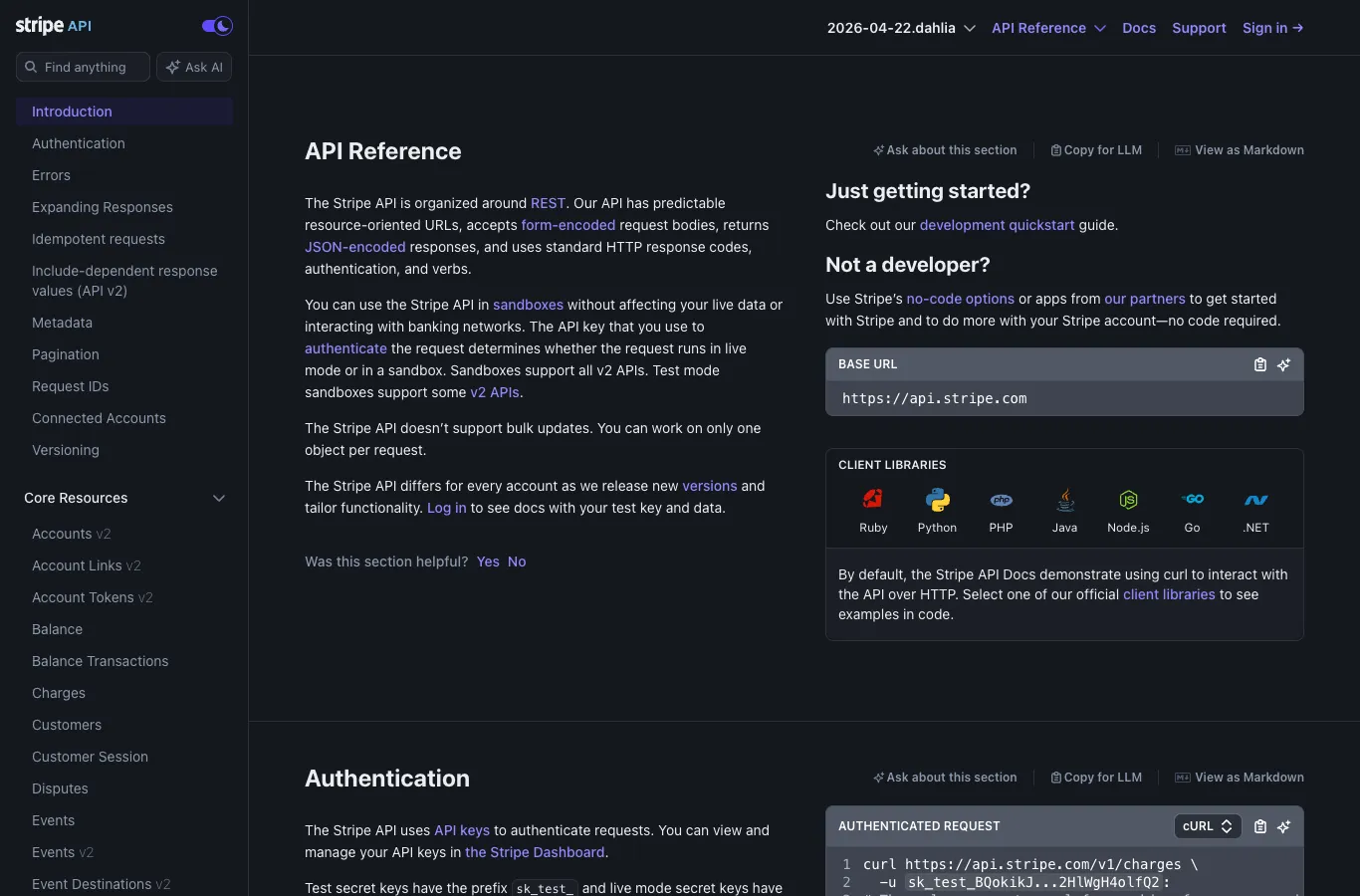Open Customers resource in sidebar
The height and width of the screenshot is (896, 1360).
tap(67, 725)
